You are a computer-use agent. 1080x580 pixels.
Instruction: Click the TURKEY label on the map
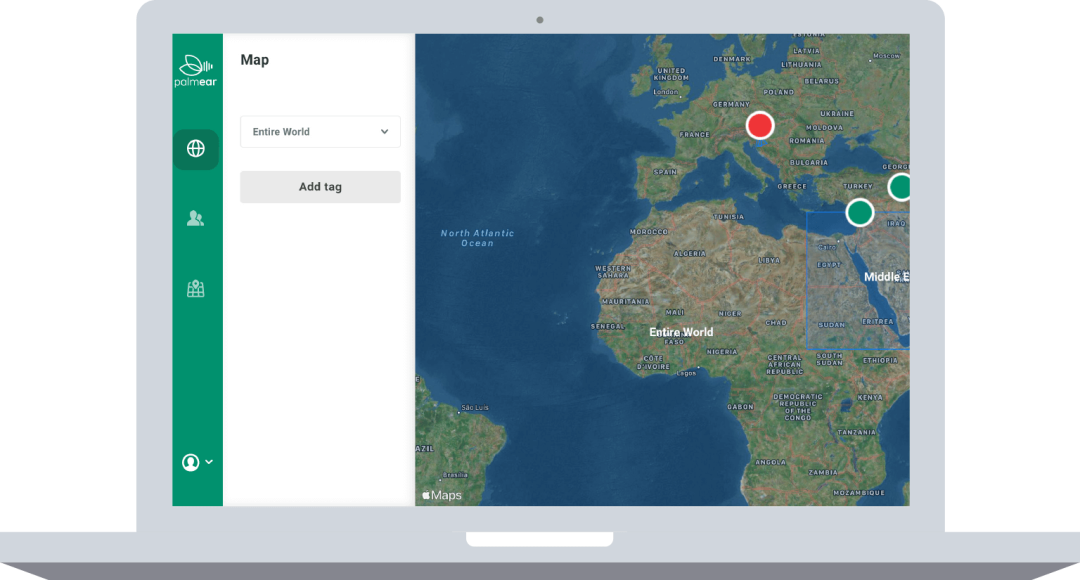click(858, 186)
